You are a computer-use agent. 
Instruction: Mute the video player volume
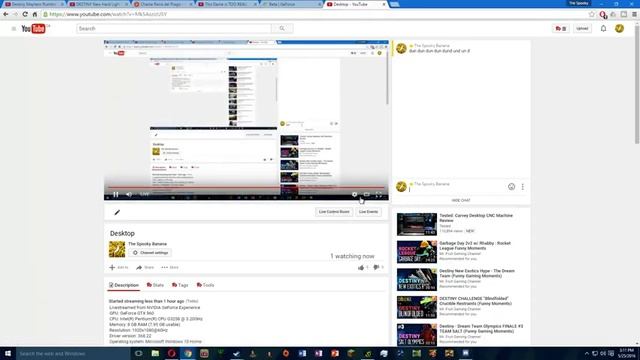click(129, 194)
